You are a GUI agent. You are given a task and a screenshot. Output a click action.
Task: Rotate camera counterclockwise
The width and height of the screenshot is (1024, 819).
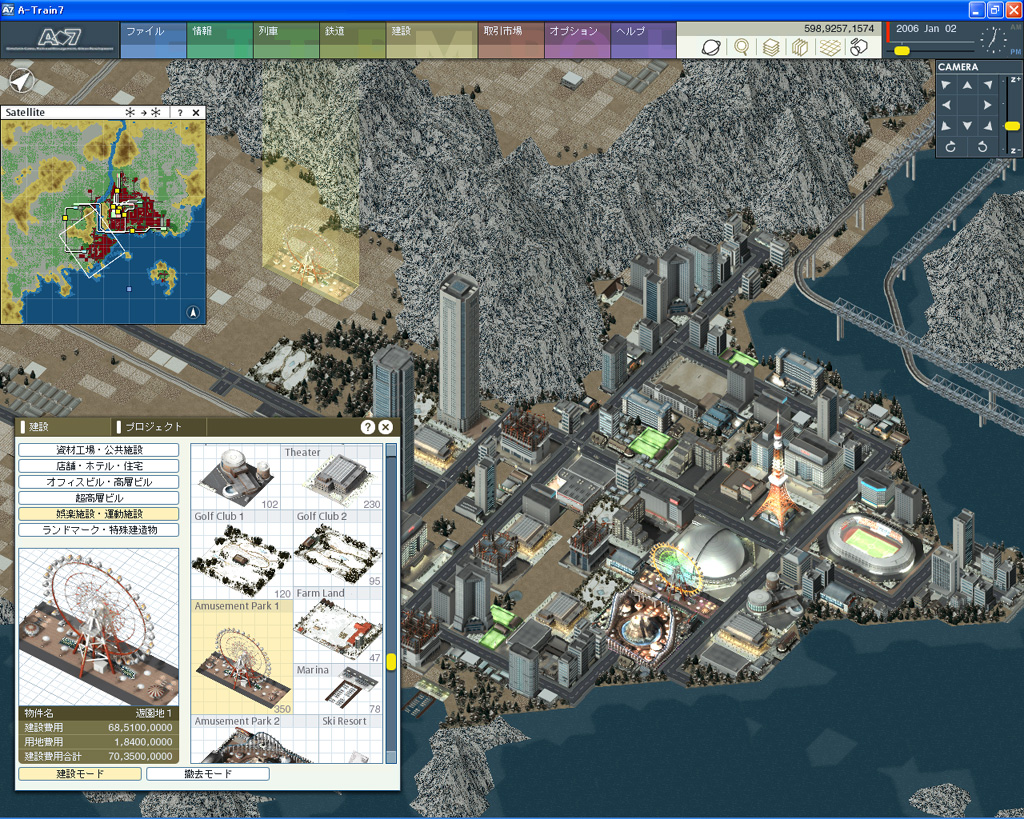click(x=982, y=147)
